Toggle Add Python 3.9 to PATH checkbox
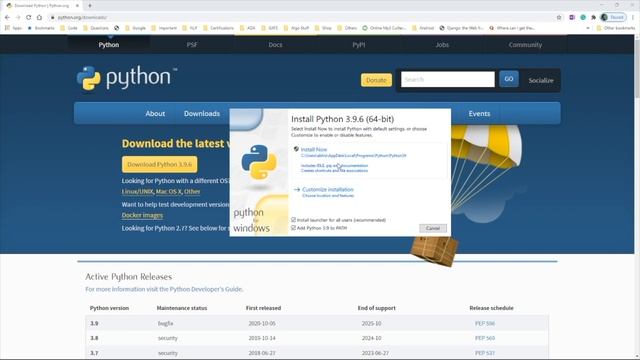Screen dimensions: 640x360 click(x=293, y=228)
